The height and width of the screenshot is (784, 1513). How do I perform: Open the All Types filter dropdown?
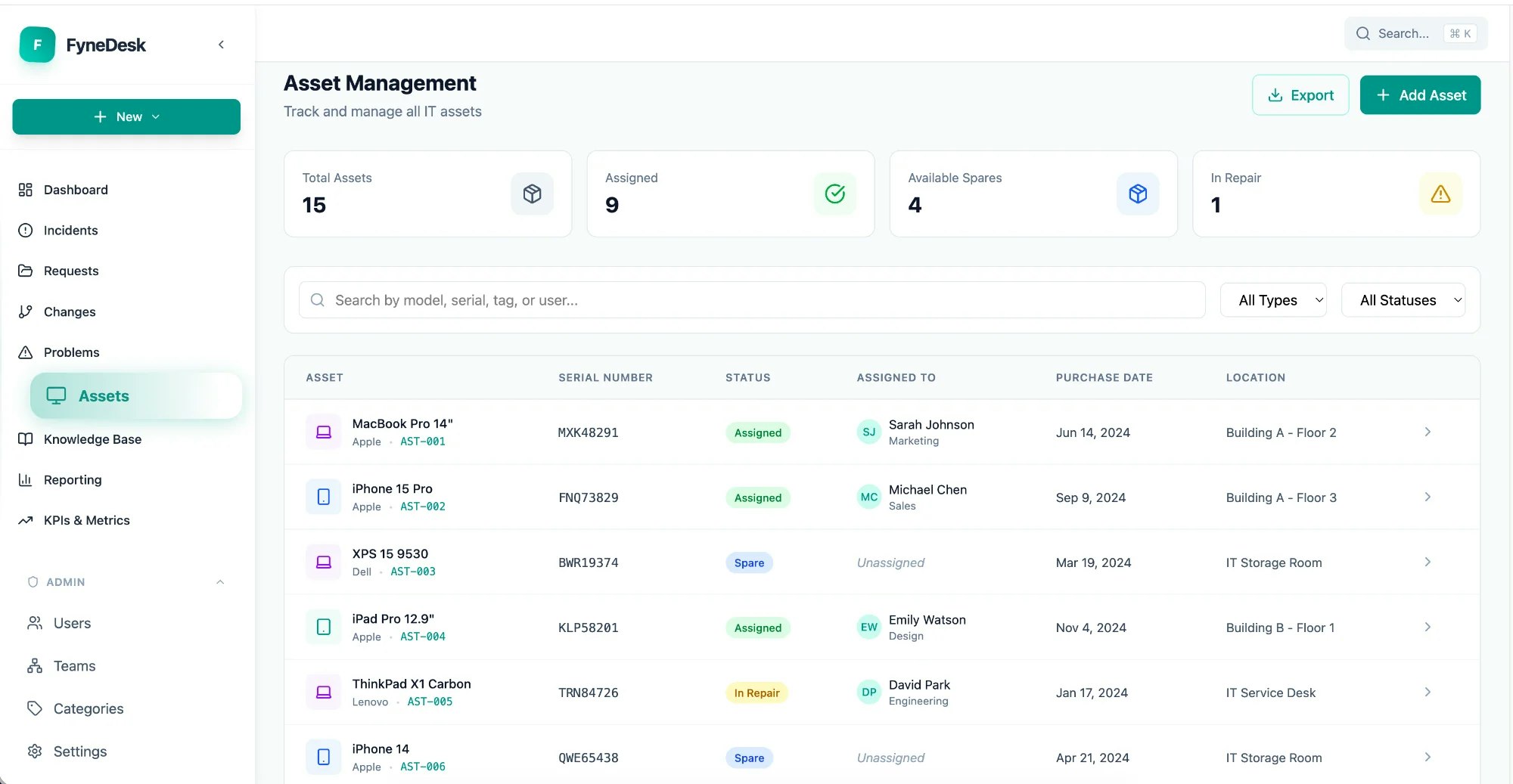[x=1273, y=300]
